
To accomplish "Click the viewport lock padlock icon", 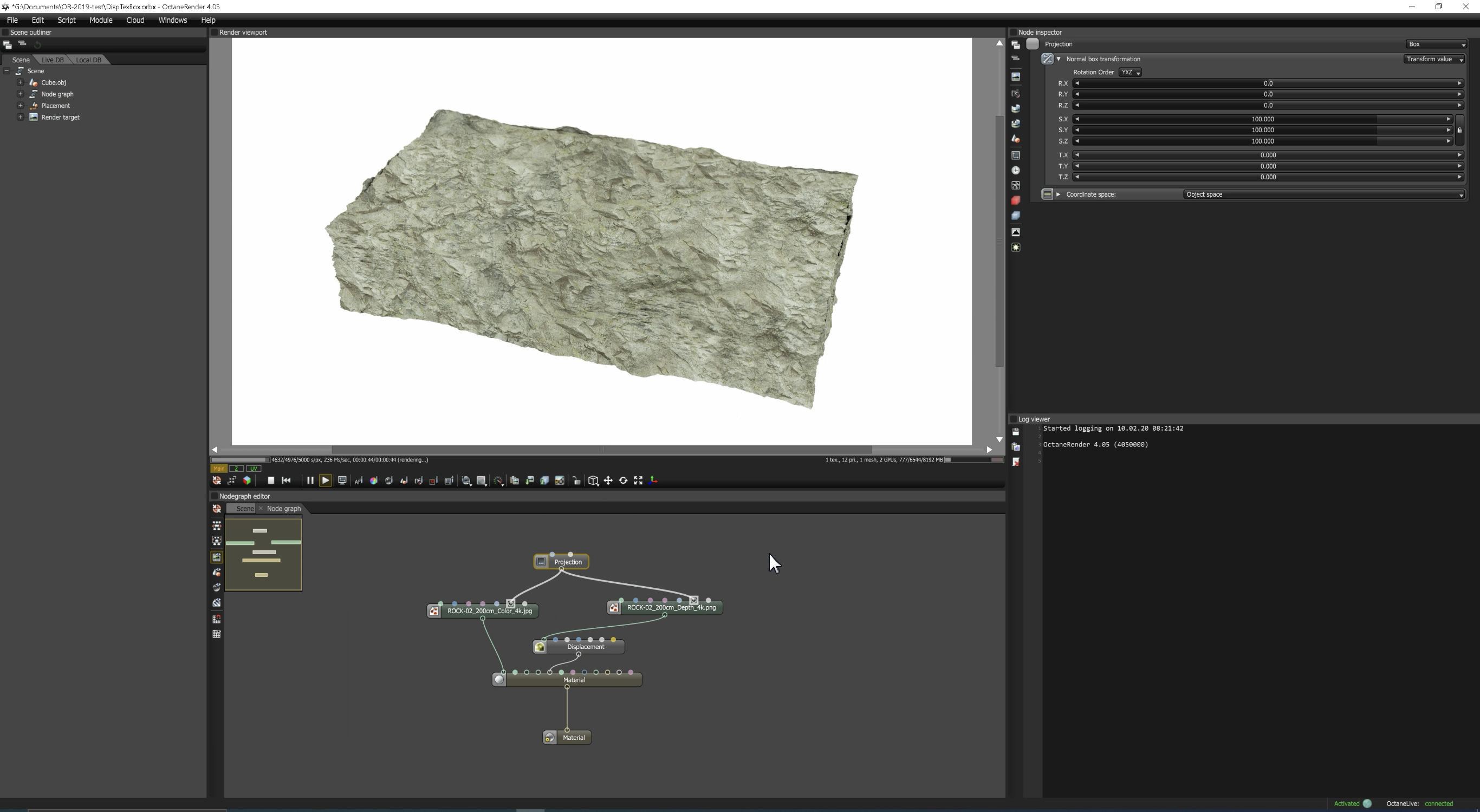I will (x=576, y=480).
